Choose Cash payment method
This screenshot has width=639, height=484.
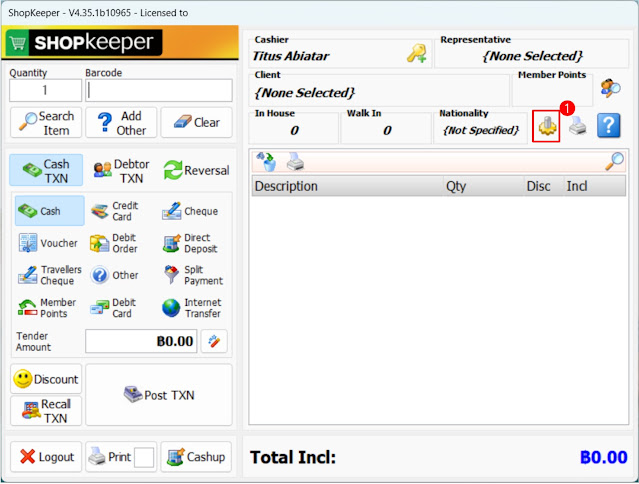(x=50, y=211)
